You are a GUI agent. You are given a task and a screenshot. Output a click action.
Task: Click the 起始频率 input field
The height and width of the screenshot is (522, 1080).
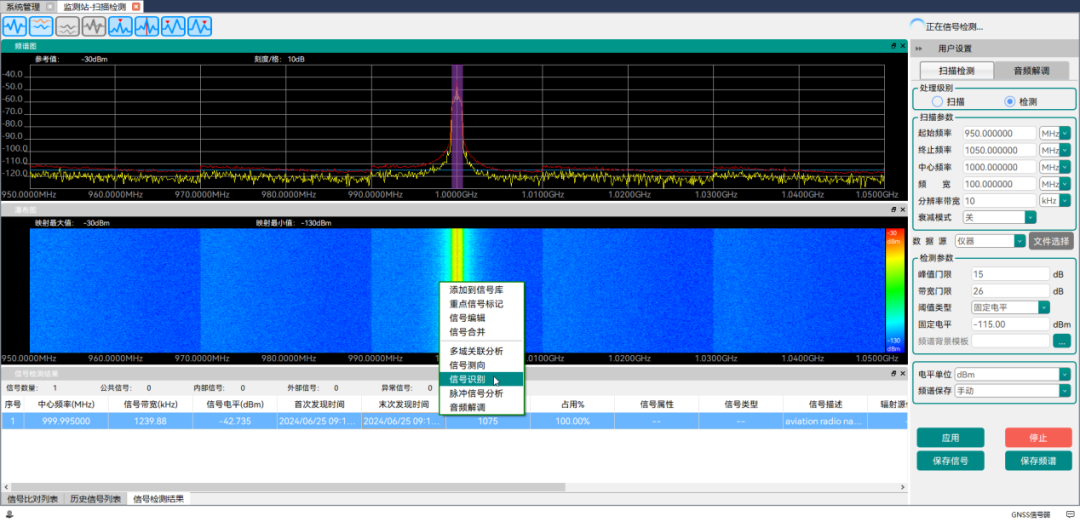[1000, 133]
